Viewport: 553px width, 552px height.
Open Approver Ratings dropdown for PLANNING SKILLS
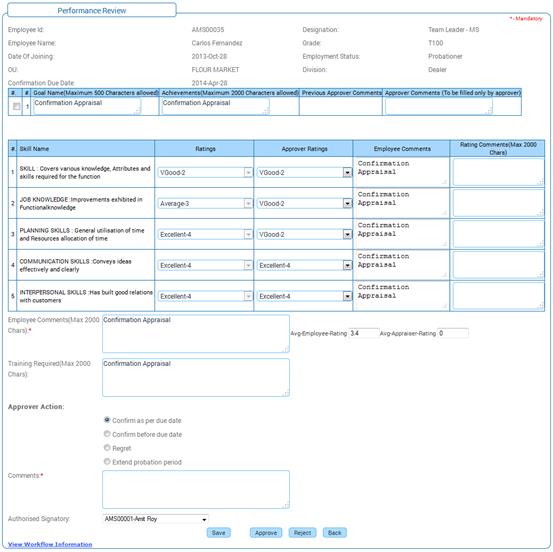pos(304,235)
